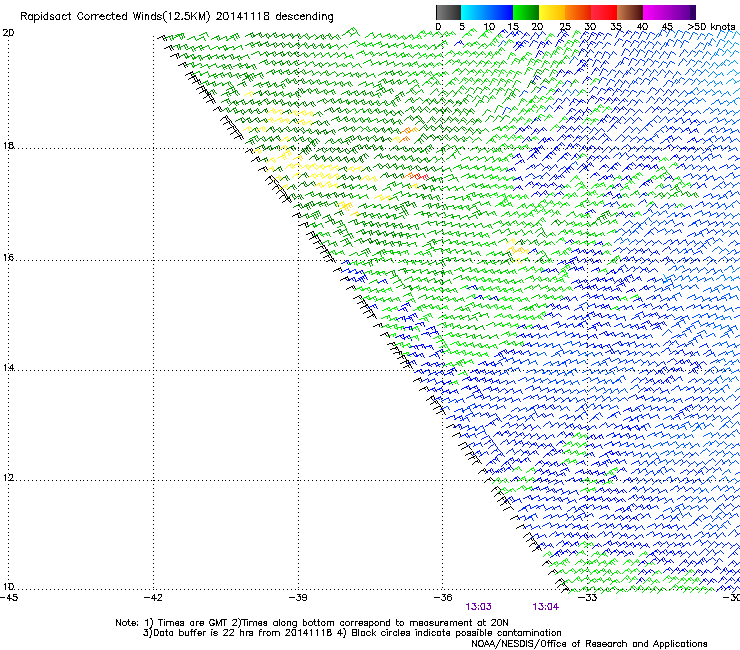
Task: Click the longitude axis label '-36'
Action: (x=443, y=598)
